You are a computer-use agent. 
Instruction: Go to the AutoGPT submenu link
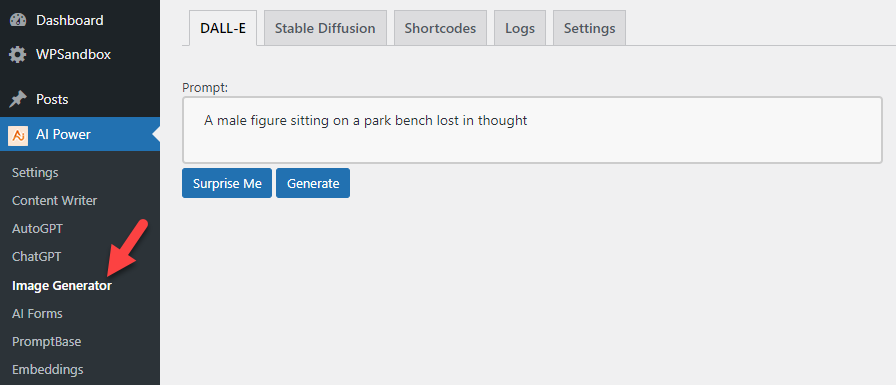(37, 228)
